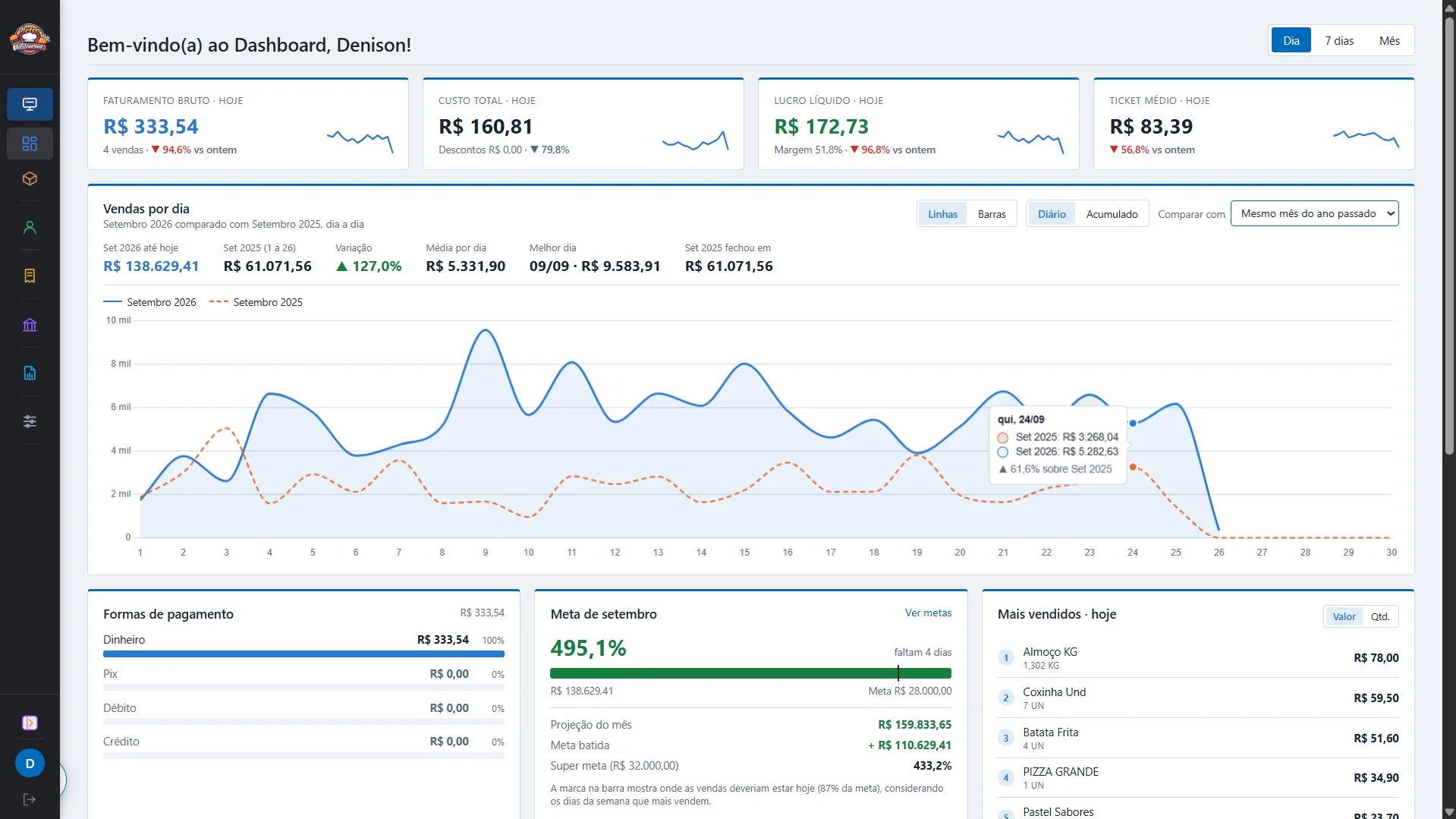Open the bank building icon in the sidebar
The width and height of the screenshot is (1456, 819).
(30, 325)
